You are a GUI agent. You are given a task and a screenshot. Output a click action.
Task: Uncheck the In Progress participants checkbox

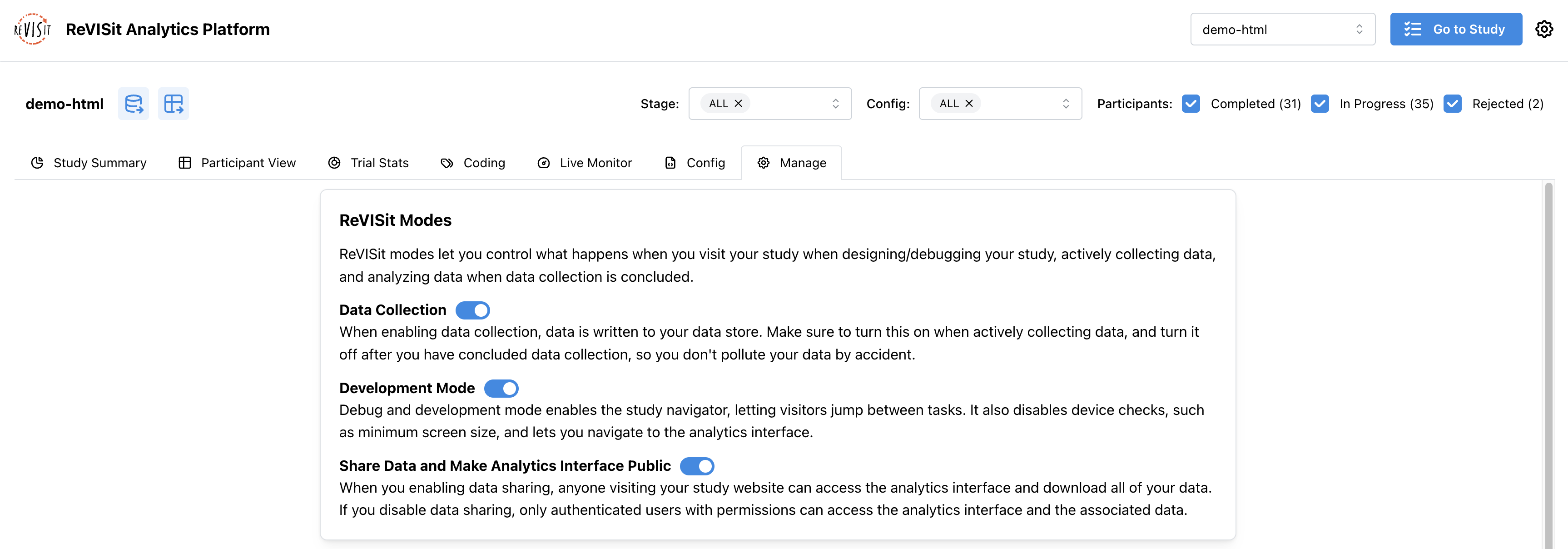click(1320, 104)
